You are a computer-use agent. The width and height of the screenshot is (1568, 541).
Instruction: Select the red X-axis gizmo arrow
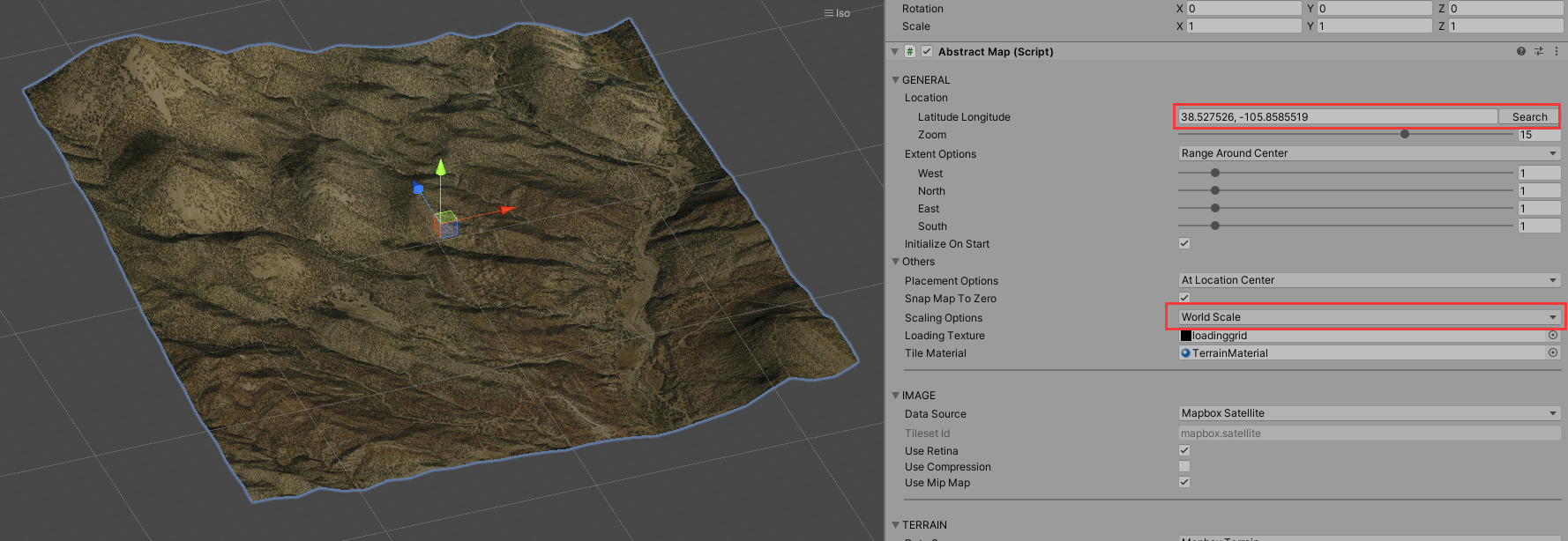[506, 210]
